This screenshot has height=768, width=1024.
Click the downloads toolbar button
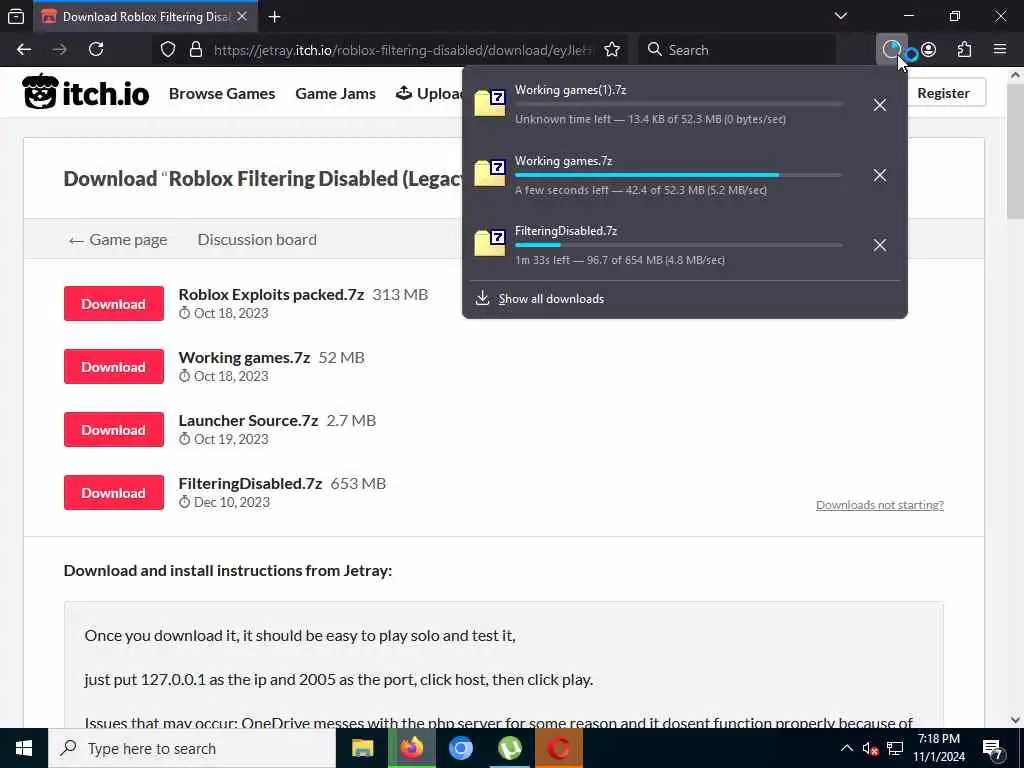coord(891,50)
